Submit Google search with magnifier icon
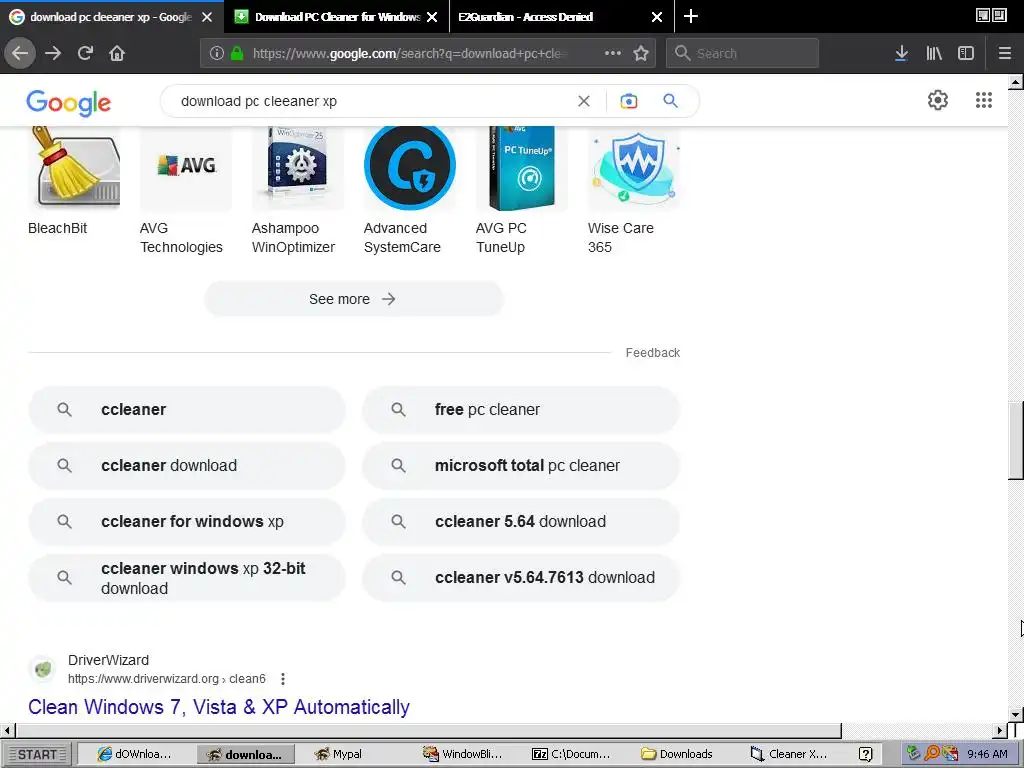The image size is (1024, 768). (670, 101)
